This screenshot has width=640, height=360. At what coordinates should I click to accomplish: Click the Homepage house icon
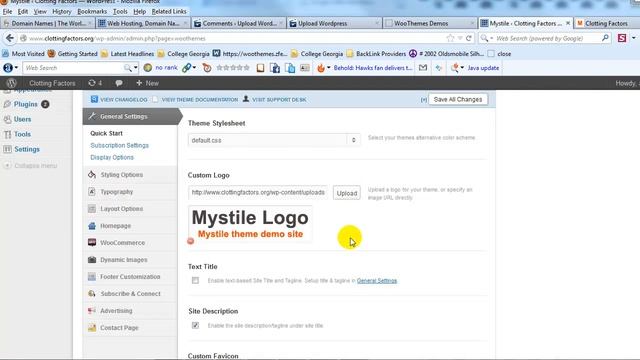(x=92, y=226)
